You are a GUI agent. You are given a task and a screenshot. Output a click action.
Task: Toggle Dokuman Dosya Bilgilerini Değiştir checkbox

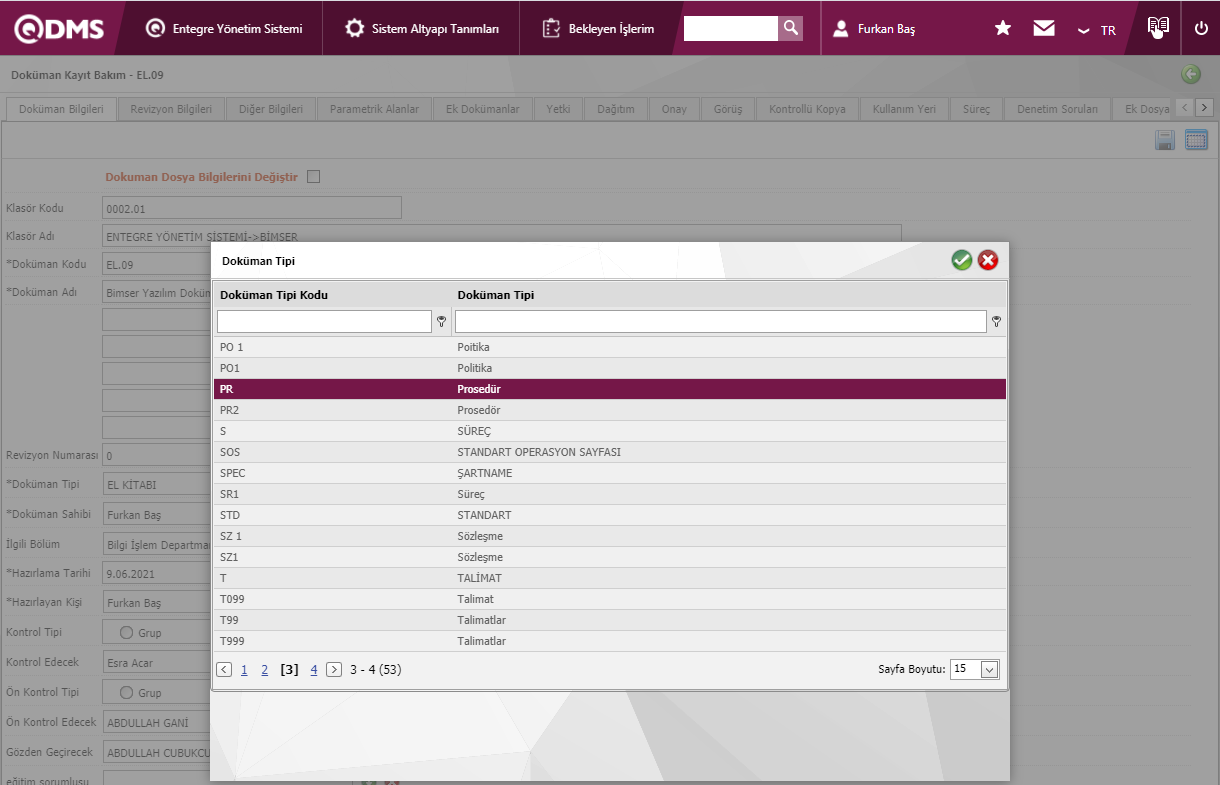pos(314,177)
